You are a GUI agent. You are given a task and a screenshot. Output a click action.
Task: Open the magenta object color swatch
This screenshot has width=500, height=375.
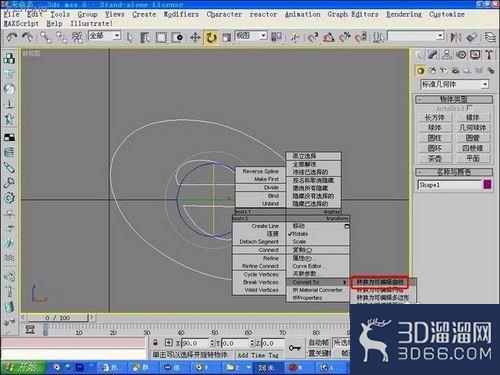[487, 185]
